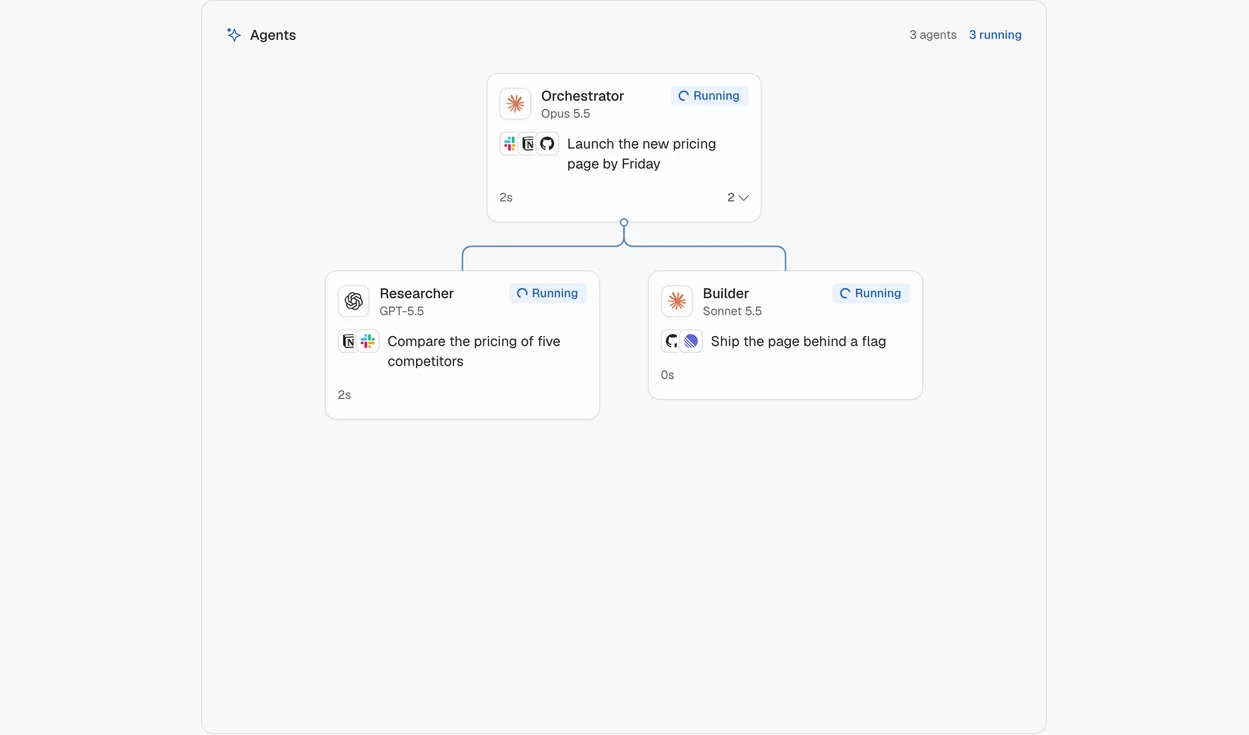1249x735 pixels.
Task: Click the Running status badge on Researcher
Action: click(x=548, y=293)
